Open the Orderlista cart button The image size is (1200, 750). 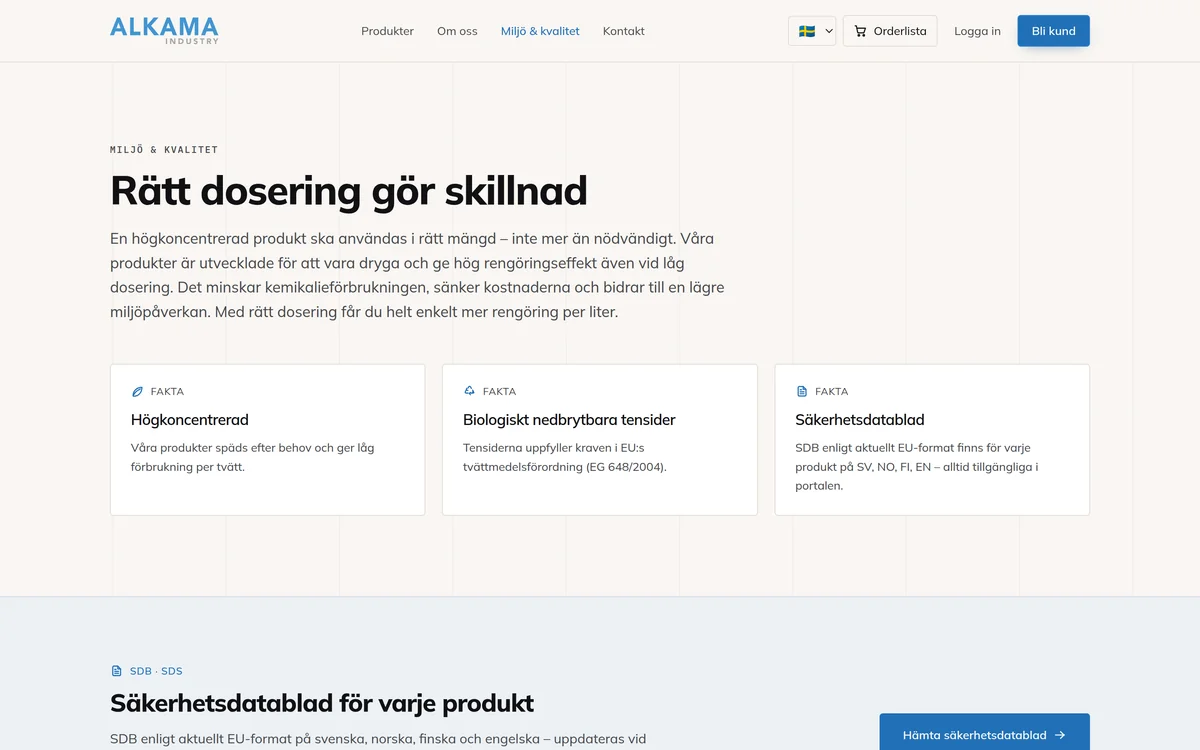click(890, 31)
